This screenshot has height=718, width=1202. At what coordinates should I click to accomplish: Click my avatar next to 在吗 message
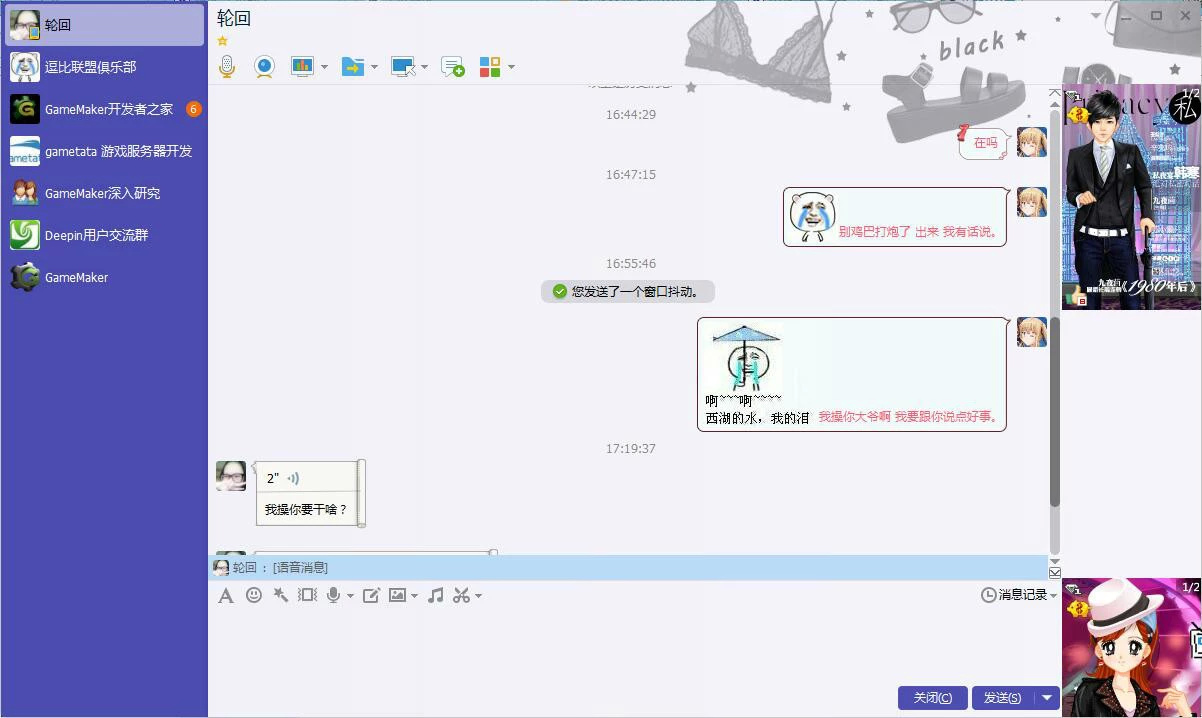[x=1032, y=142]
